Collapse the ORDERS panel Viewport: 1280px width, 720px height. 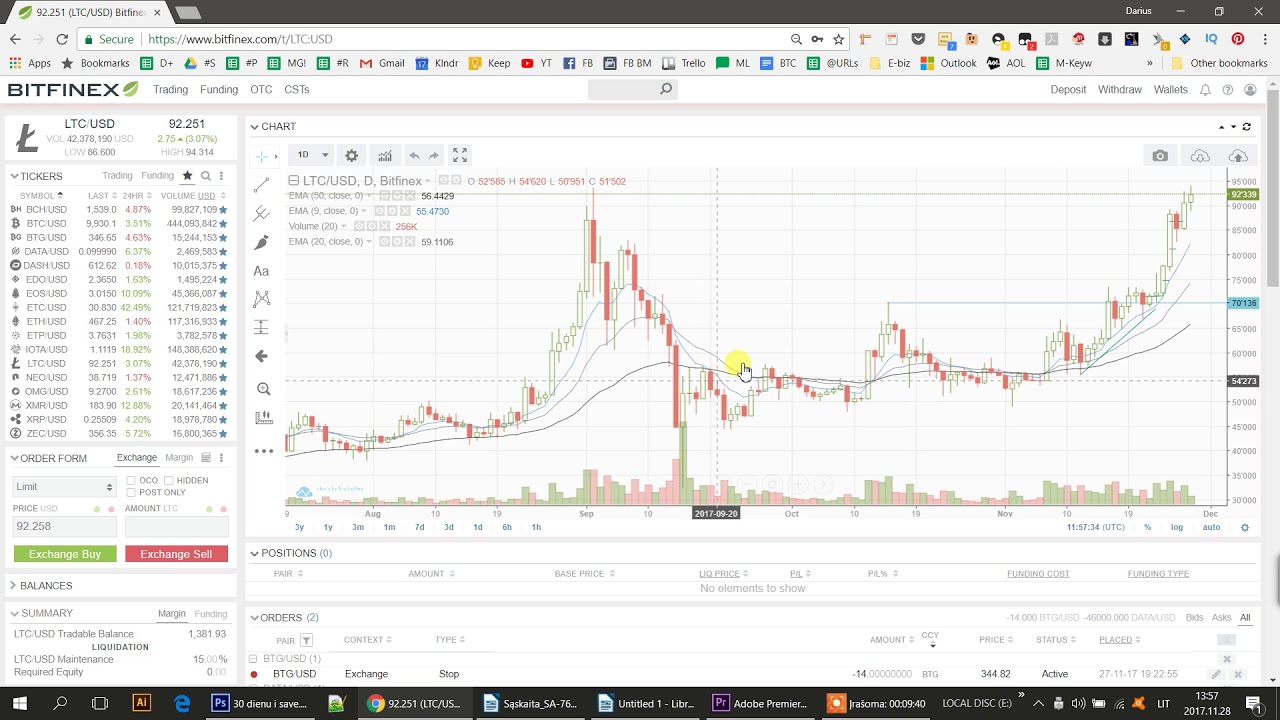(254, 618)
